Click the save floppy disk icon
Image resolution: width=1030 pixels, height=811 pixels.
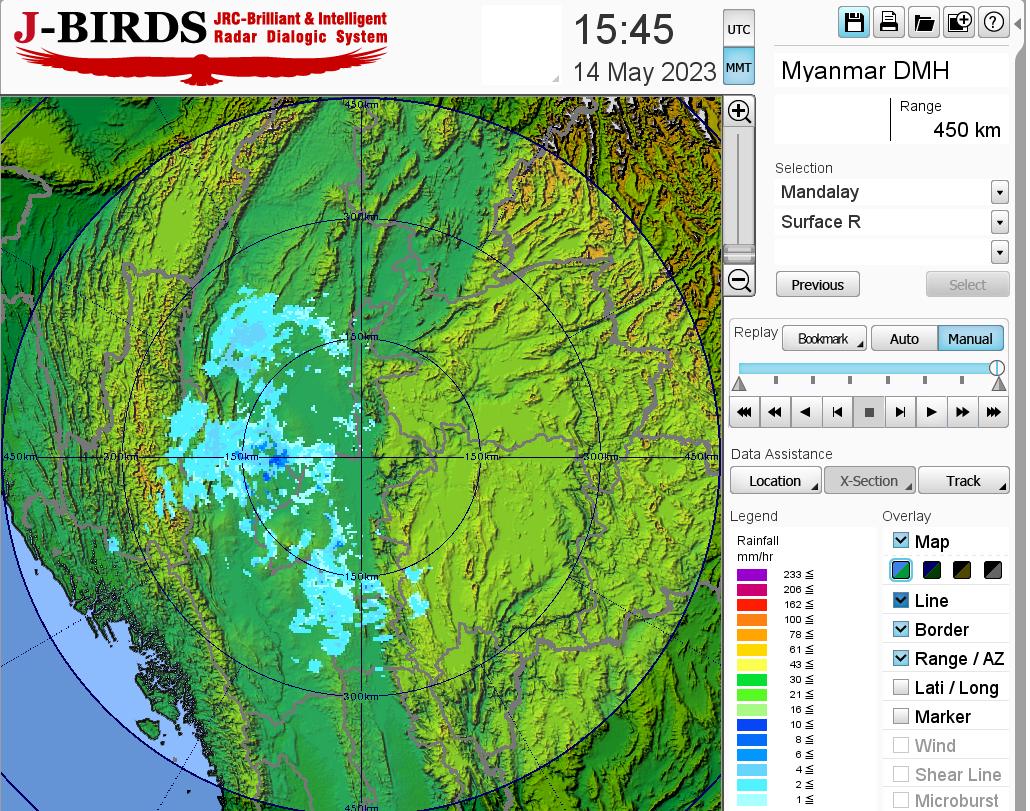pos(854,23)
